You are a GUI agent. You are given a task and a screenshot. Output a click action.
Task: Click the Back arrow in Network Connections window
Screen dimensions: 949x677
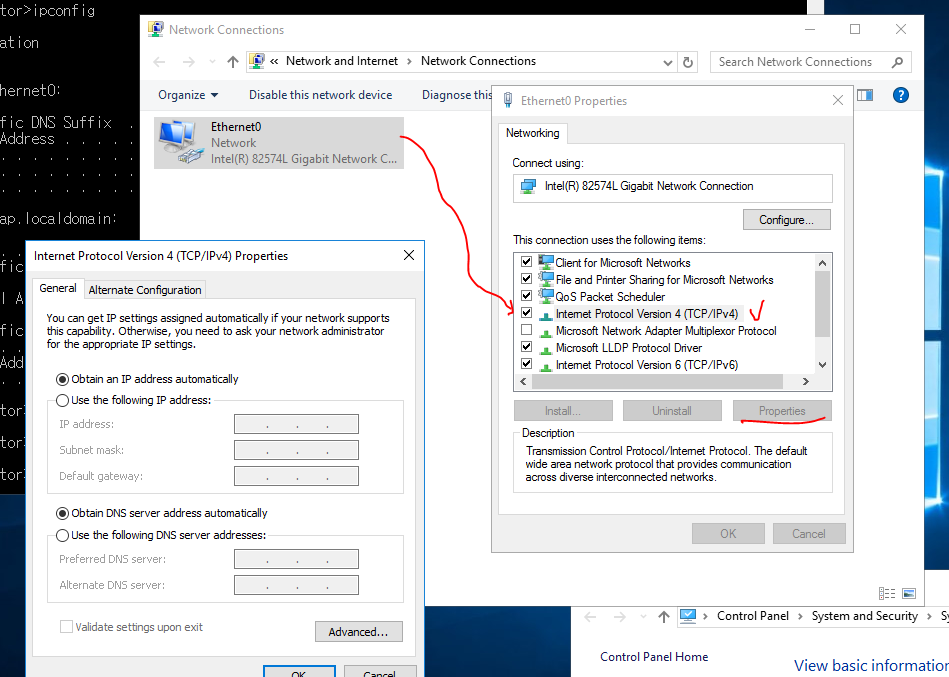(x=160, y=62)
